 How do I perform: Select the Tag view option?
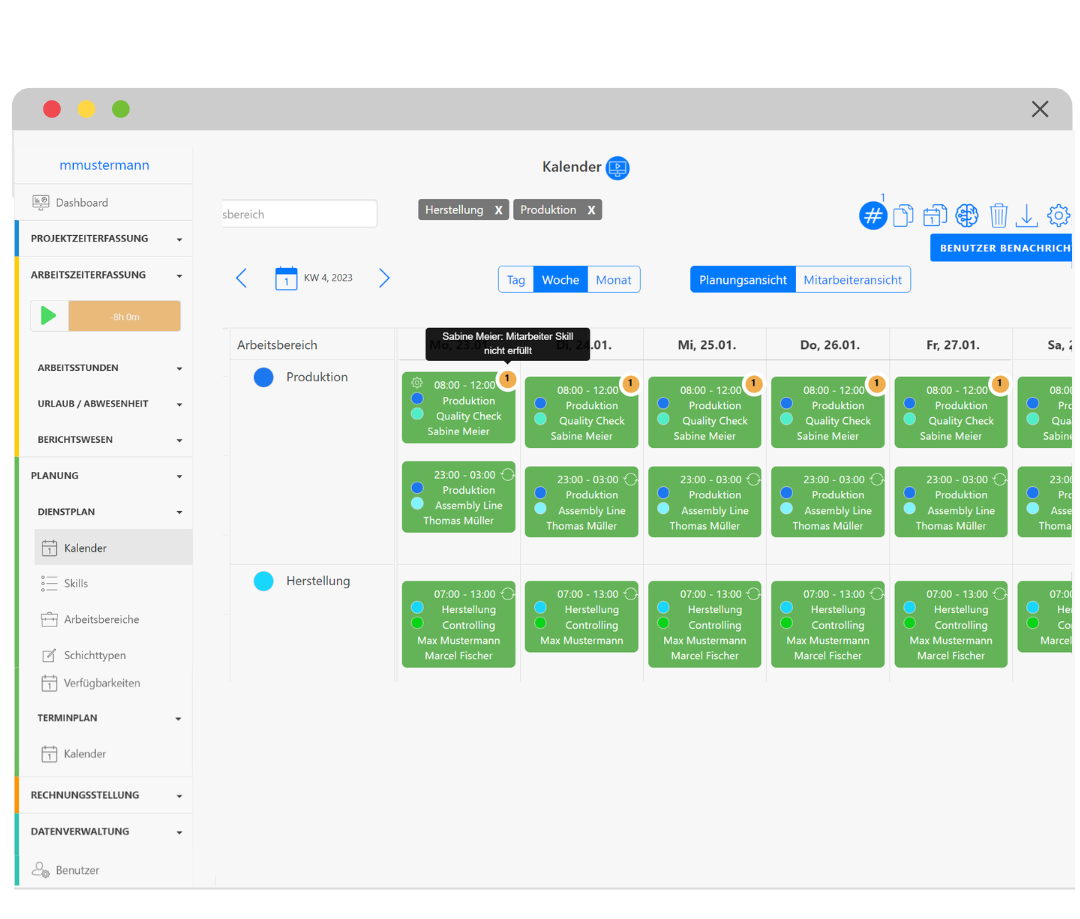pyautogui.click(x=516, y=280)
